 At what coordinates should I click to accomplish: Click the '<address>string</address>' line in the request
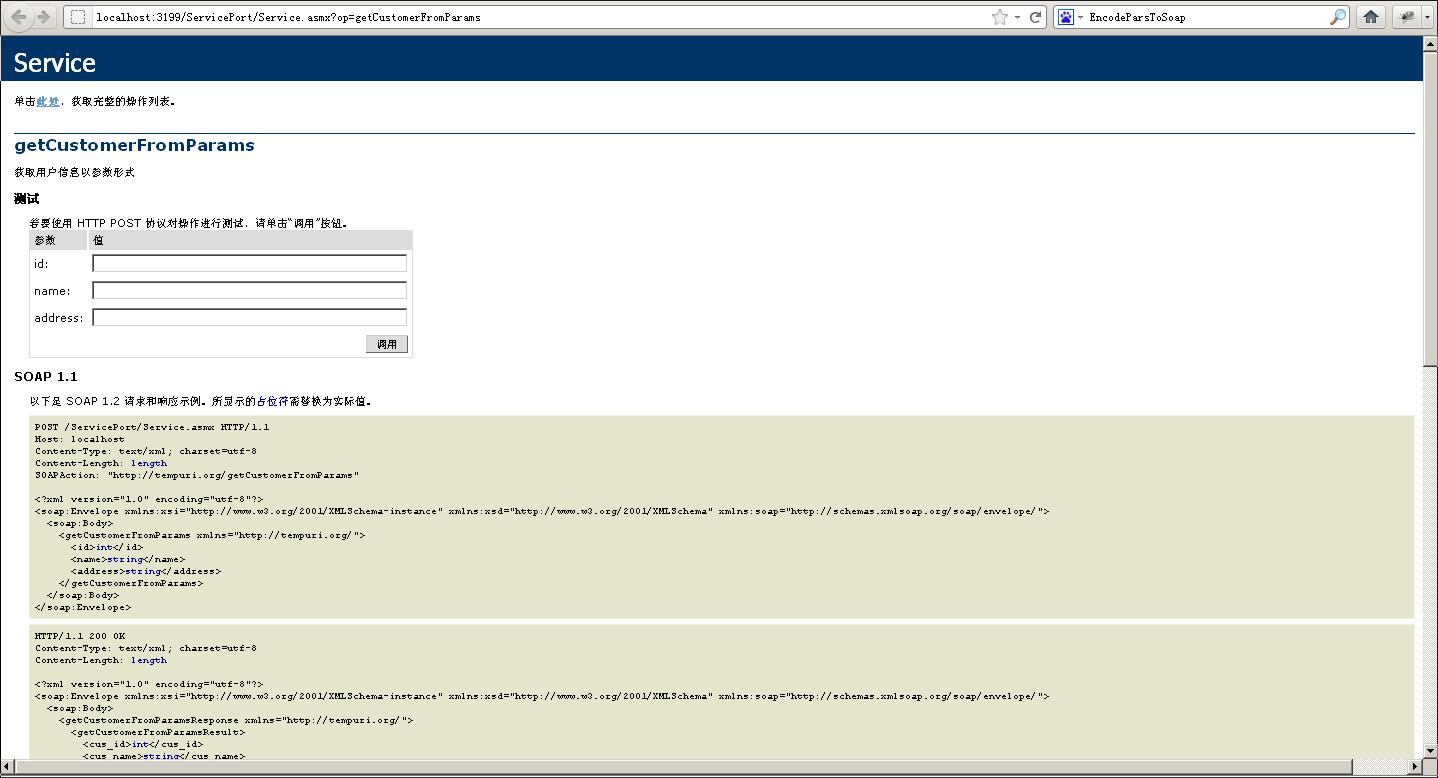coord(146,571)
